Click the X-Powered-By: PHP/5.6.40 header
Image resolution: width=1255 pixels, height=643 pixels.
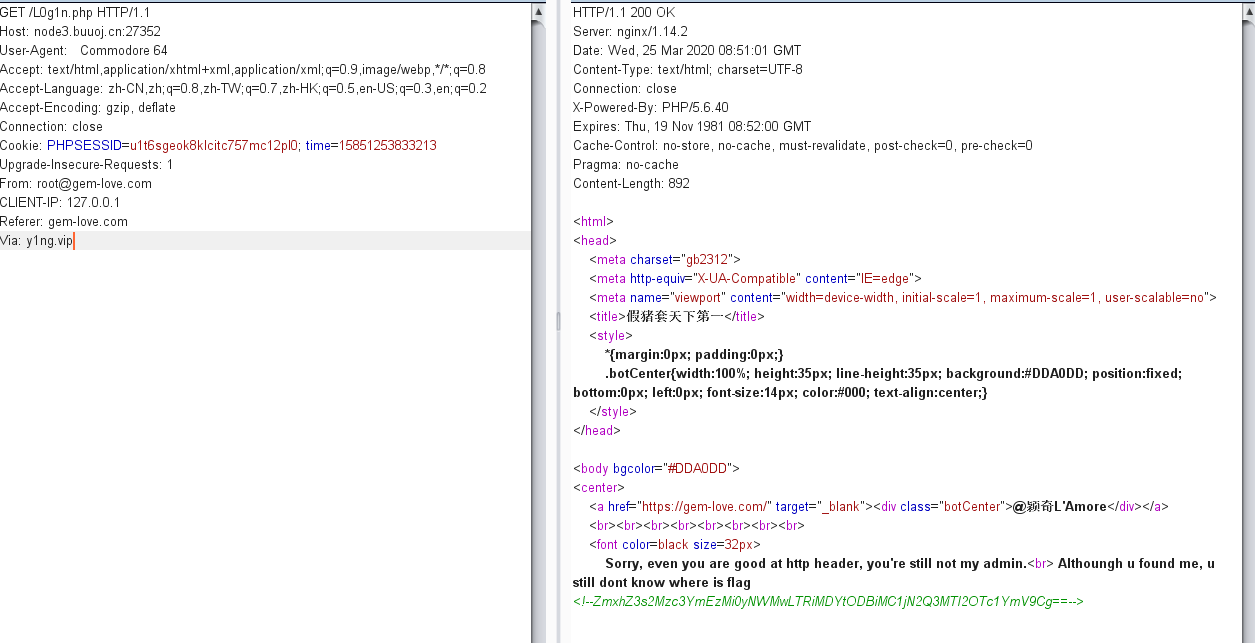(x=651, y=108)
